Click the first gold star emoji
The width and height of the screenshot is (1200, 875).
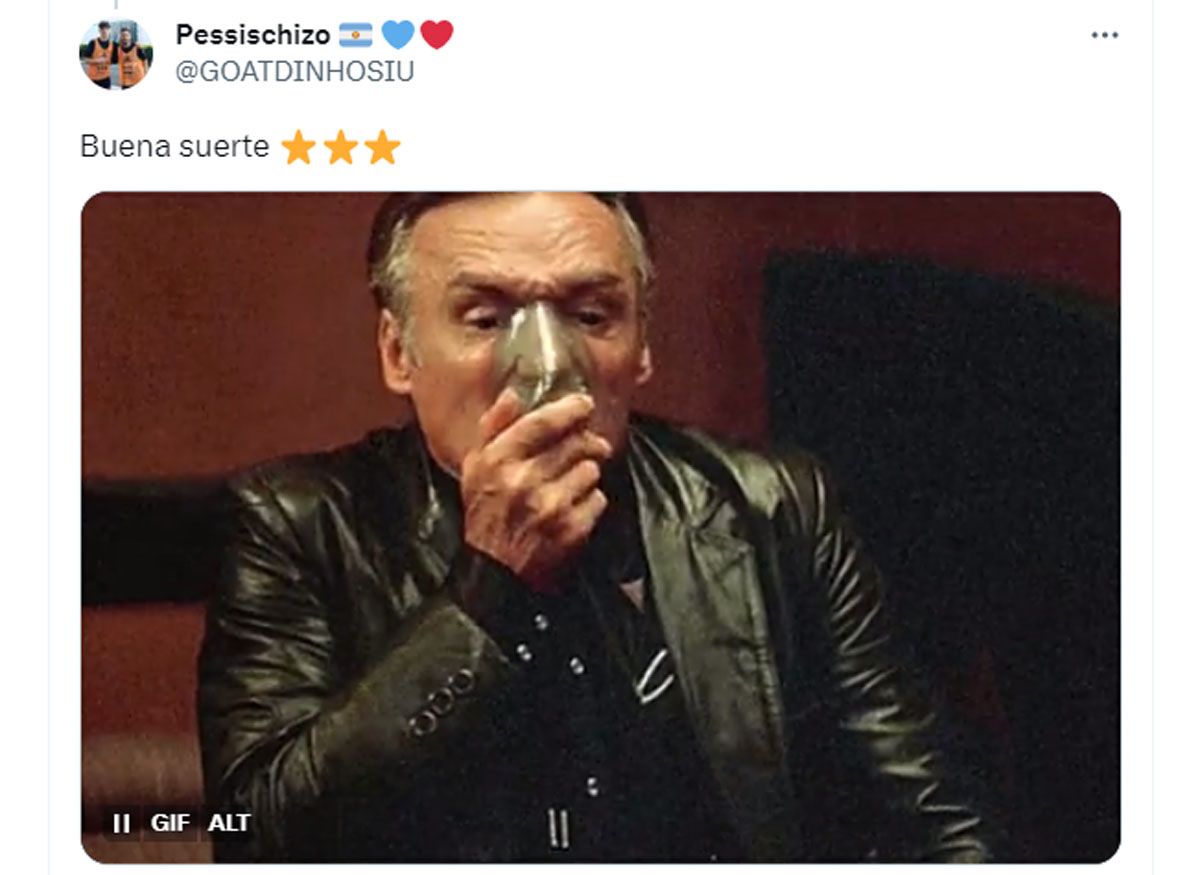298,148
